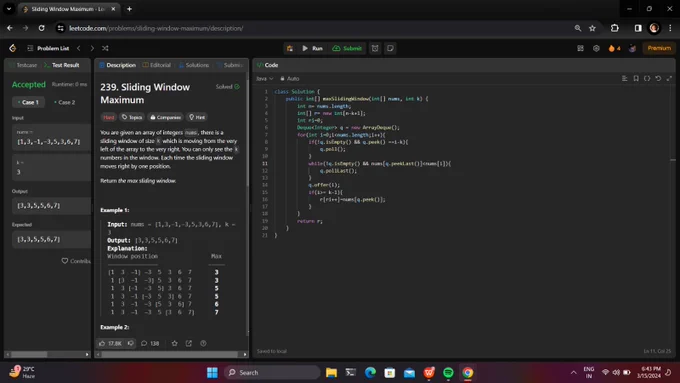This screenshot has width=680, height=383.
Task: Run the code
Action: [312, 48]
